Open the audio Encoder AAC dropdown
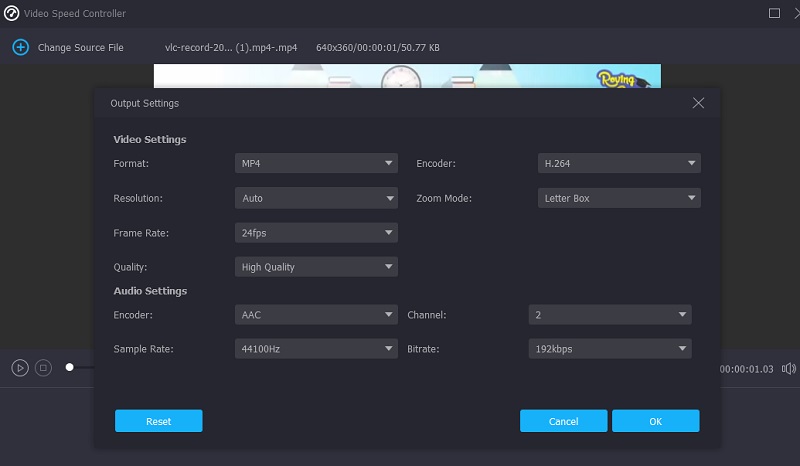The height and width of the screenshot is (466, 800). (x=316, y=315)
